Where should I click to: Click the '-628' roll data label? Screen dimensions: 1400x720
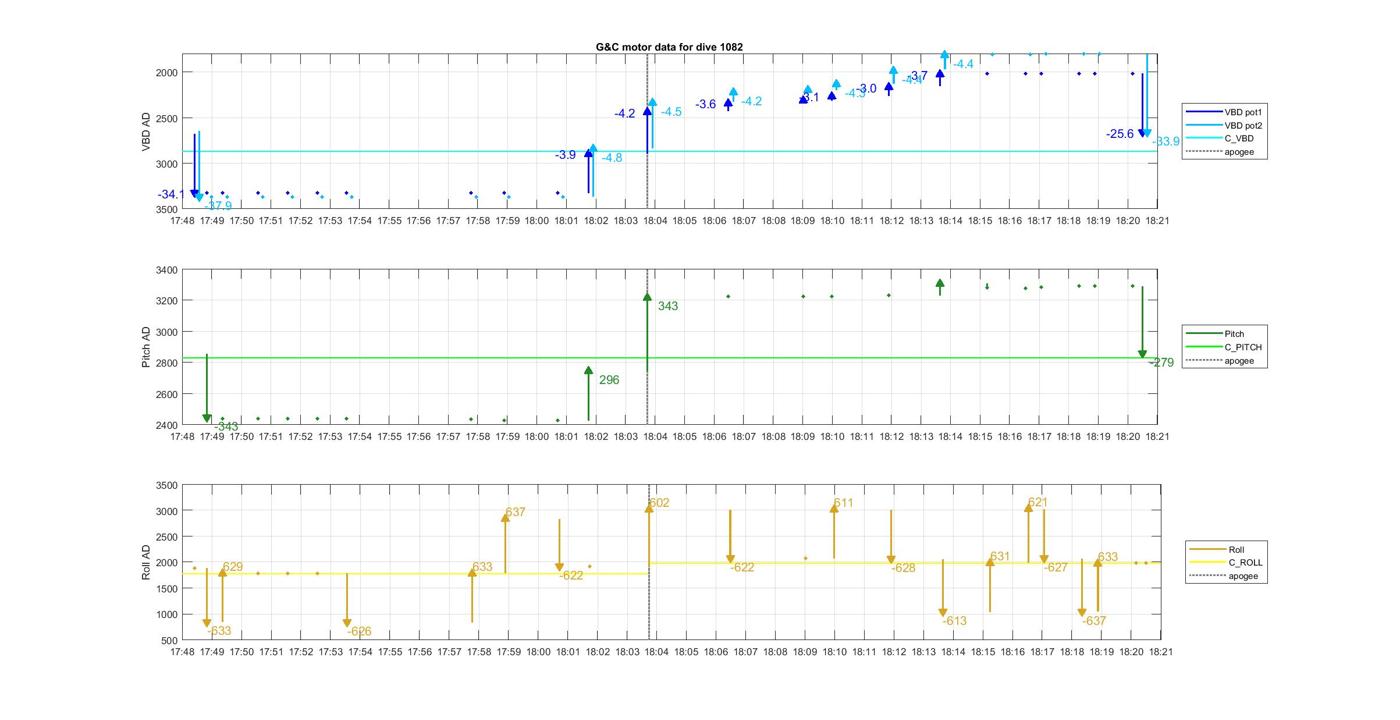click(903, 568)
